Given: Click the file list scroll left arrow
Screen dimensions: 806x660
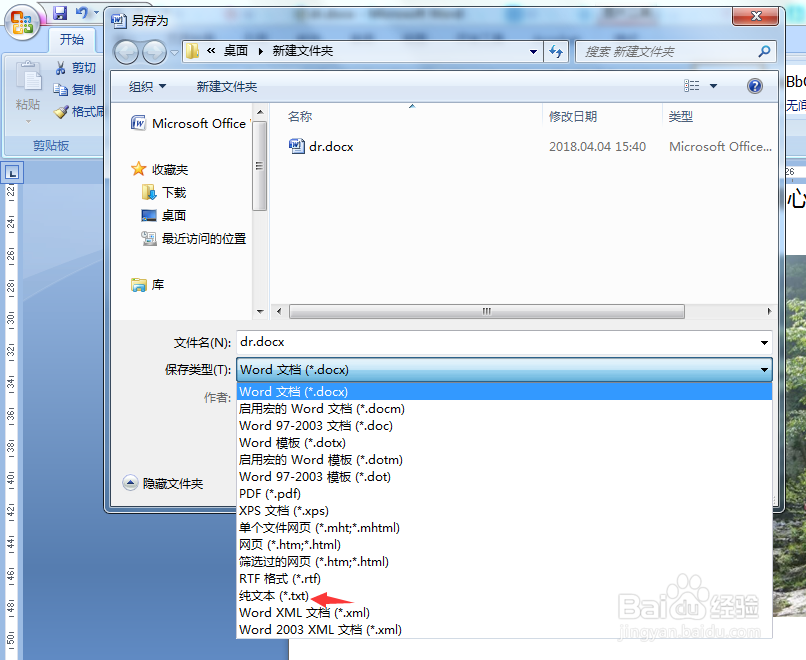Looking at the screenshot, I should coord(279,311).
